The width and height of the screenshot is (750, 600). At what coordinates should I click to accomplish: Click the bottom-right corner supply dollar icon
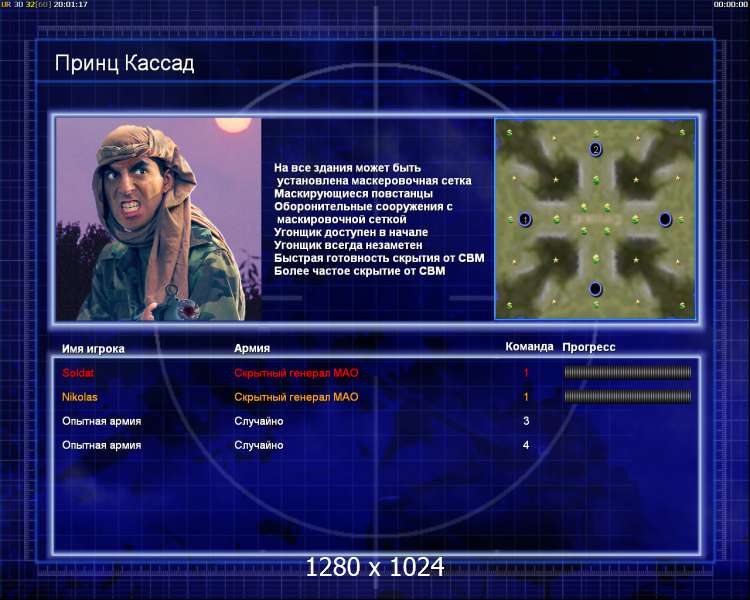[682, 305]
